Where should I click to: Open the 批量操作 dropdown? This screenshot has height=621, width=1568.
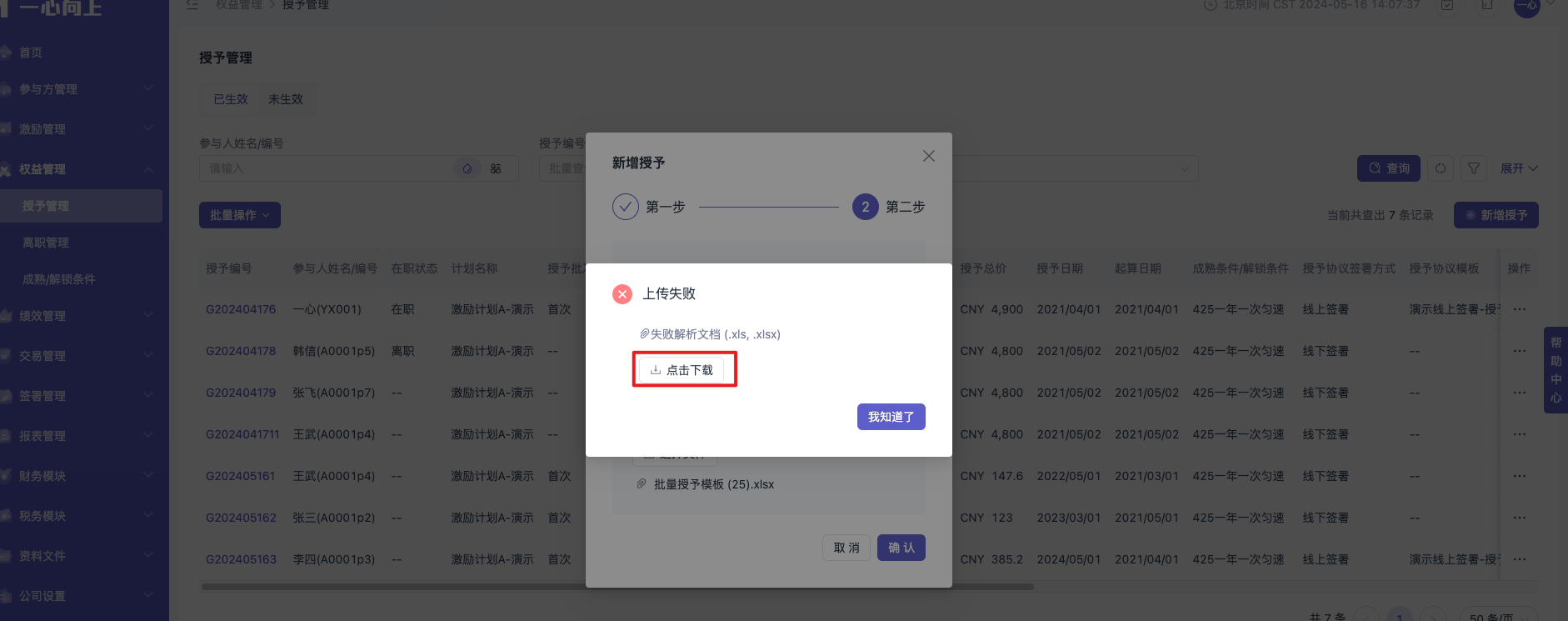click(x=240, y=215)
